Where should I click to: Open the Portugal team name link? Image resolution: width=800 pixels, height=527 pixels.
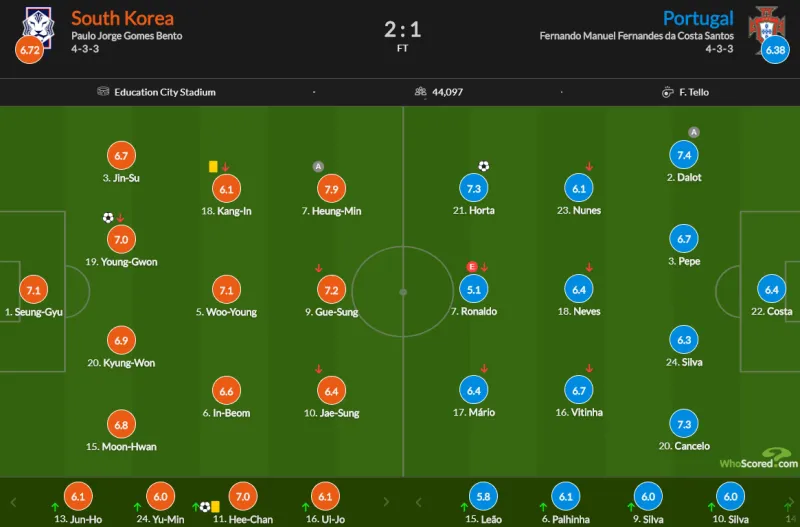coord(698,18)
